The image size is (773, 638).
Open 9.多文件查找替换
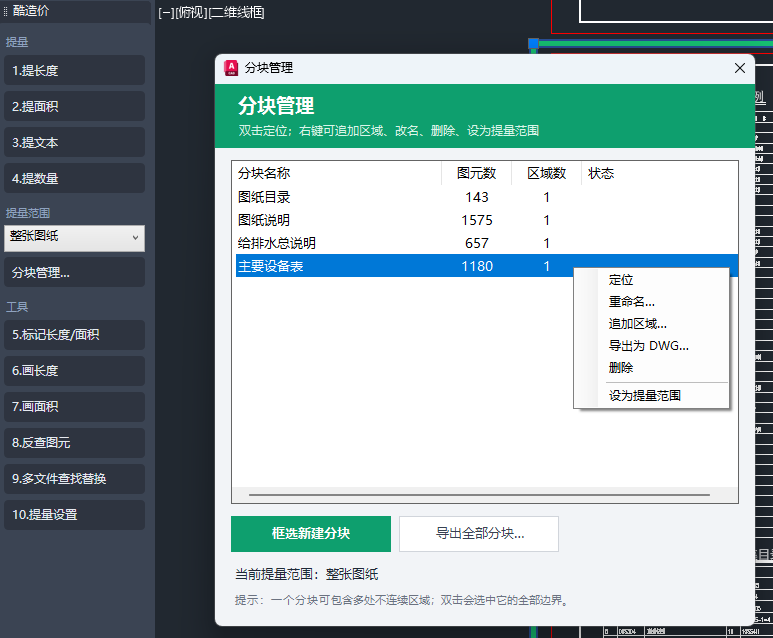click(74, 479)
